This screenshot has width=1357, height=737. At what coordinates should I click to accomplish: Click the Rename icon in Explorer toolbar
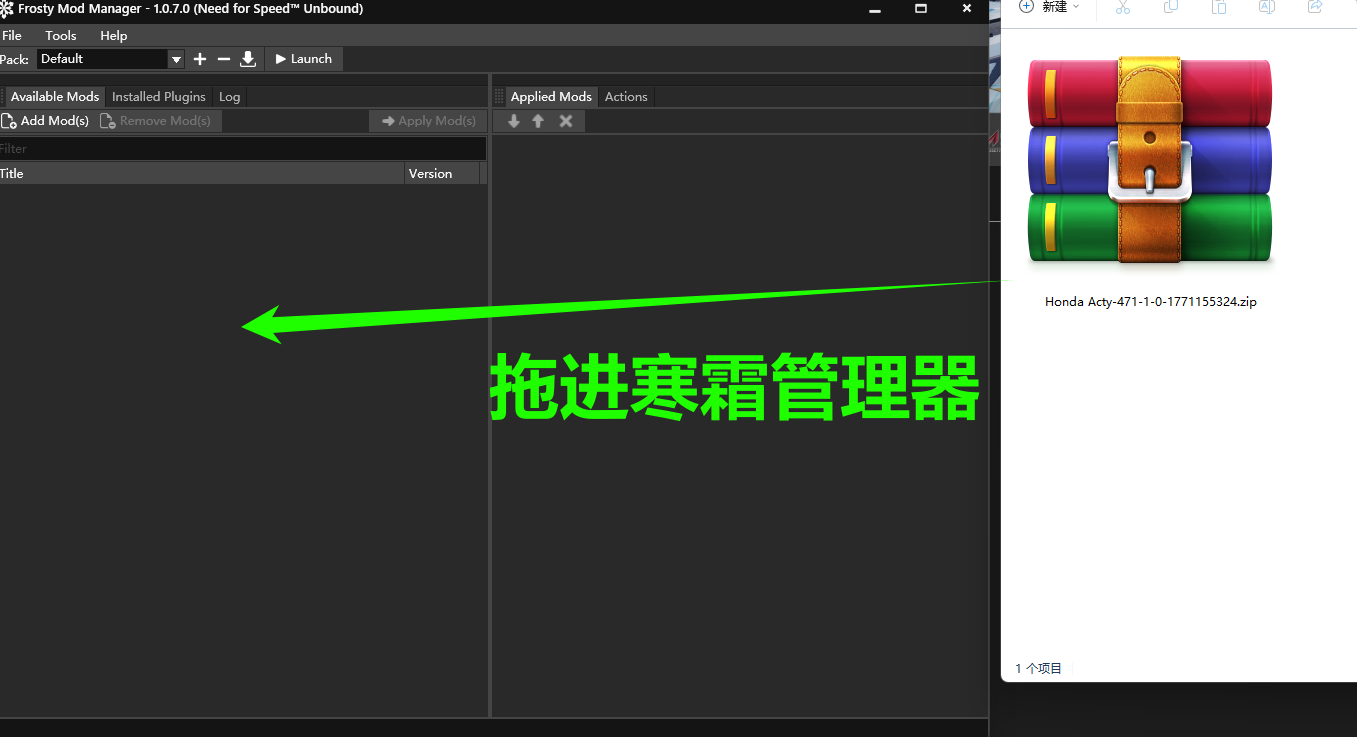coord(1267,7)
